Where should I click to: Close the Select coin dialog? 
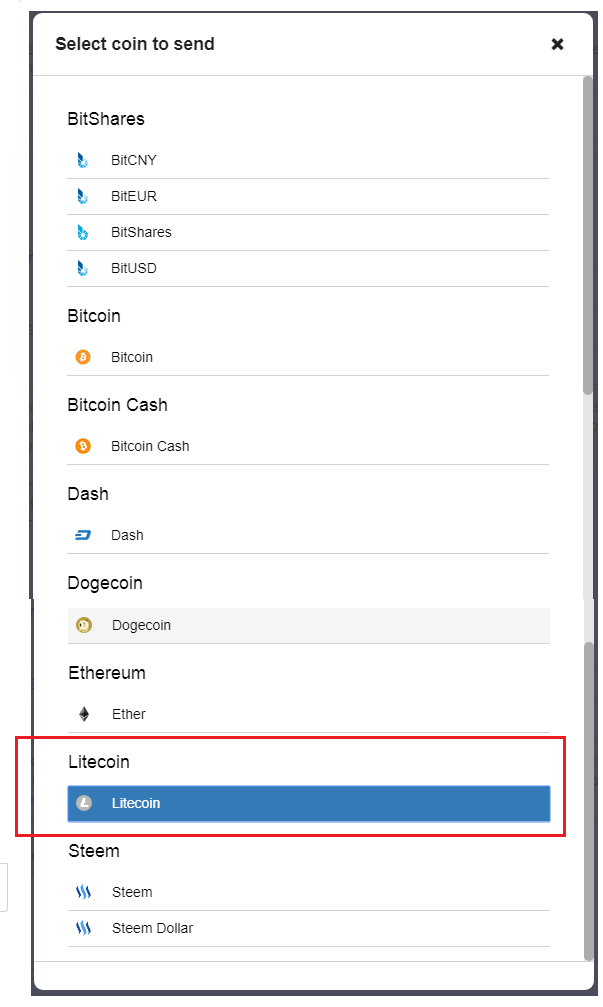click(x=557, y=44)
